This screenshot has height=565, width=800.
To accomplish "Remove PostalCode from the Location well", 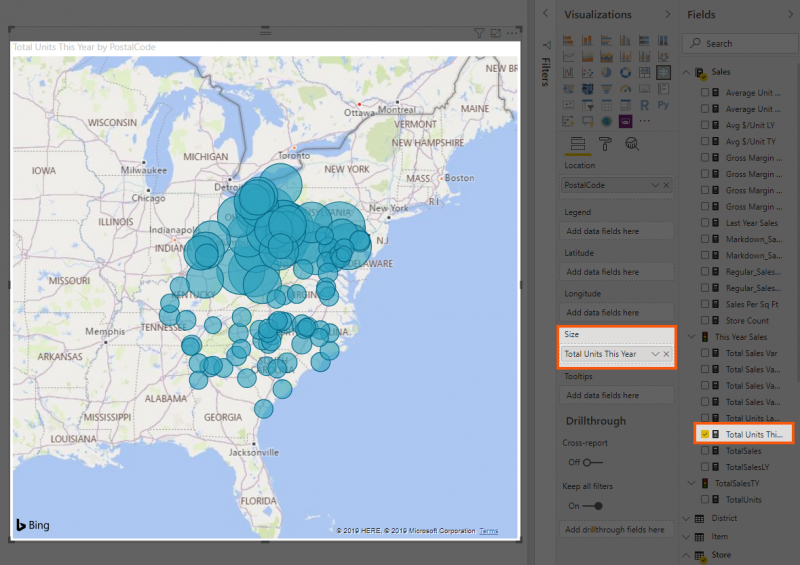I will click(x=666, y=185).
